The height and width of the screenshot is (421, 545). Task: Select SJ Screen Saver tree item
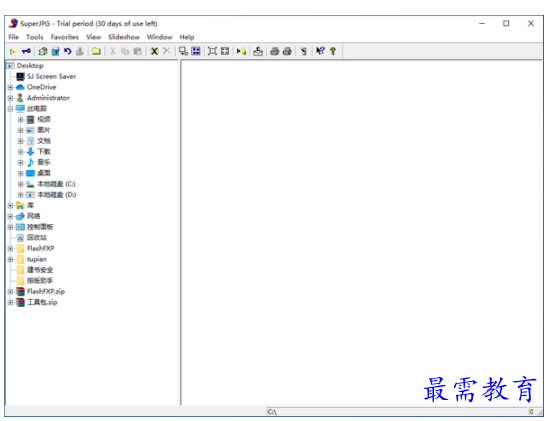tap(51, 76)
